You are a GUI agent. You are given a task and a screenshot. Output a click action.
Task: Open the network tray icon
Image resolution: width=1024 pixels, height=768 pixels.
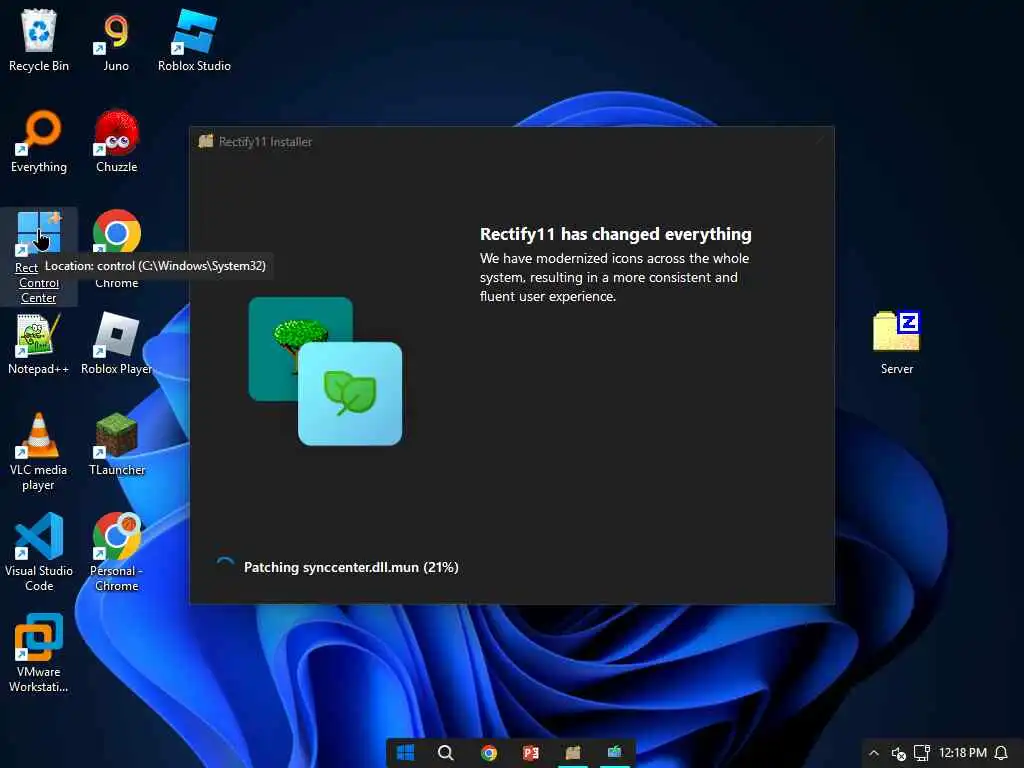coord(921,753)
